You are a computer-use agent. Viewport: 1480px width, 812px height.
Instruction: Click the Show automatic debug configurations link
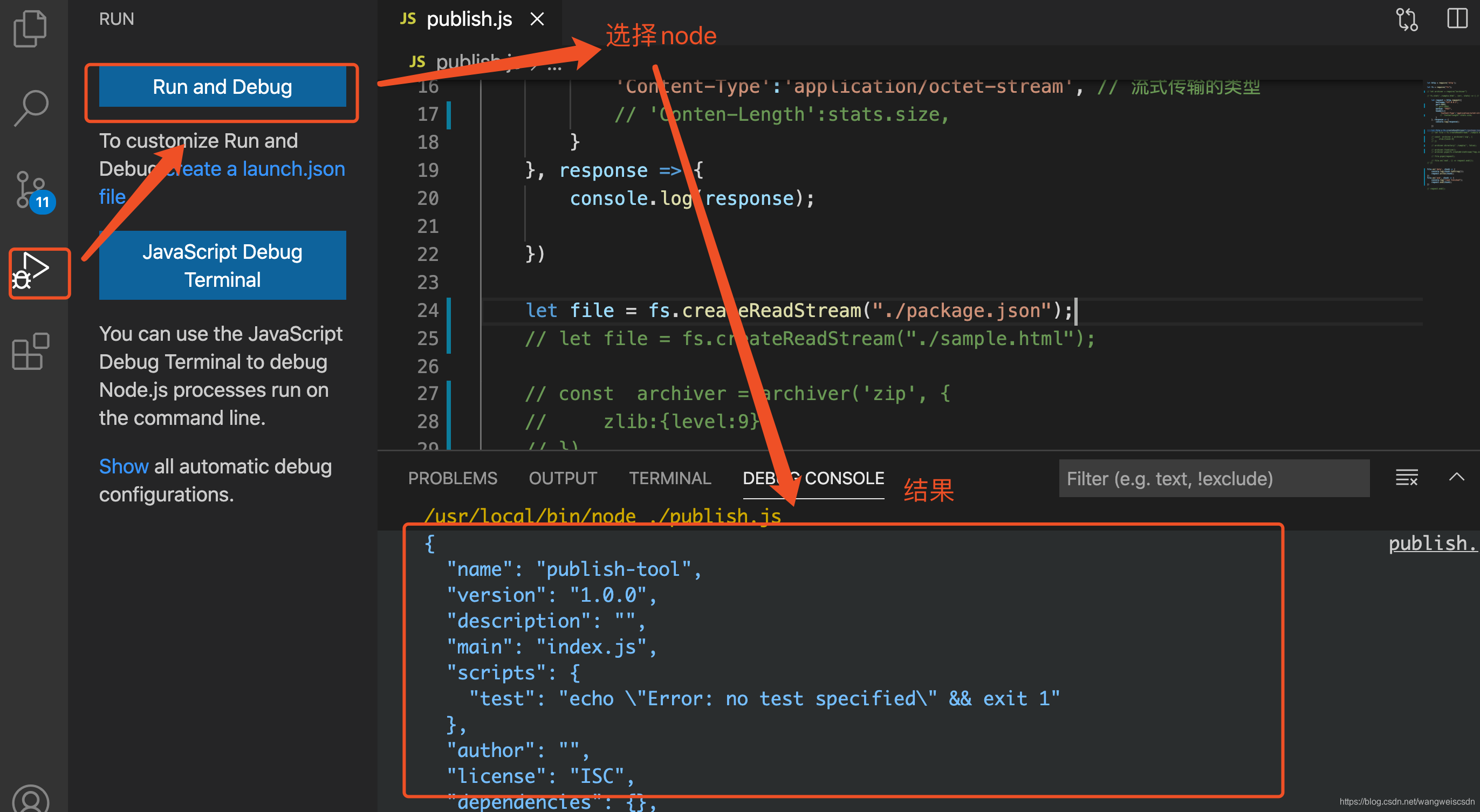click(124, 466)
